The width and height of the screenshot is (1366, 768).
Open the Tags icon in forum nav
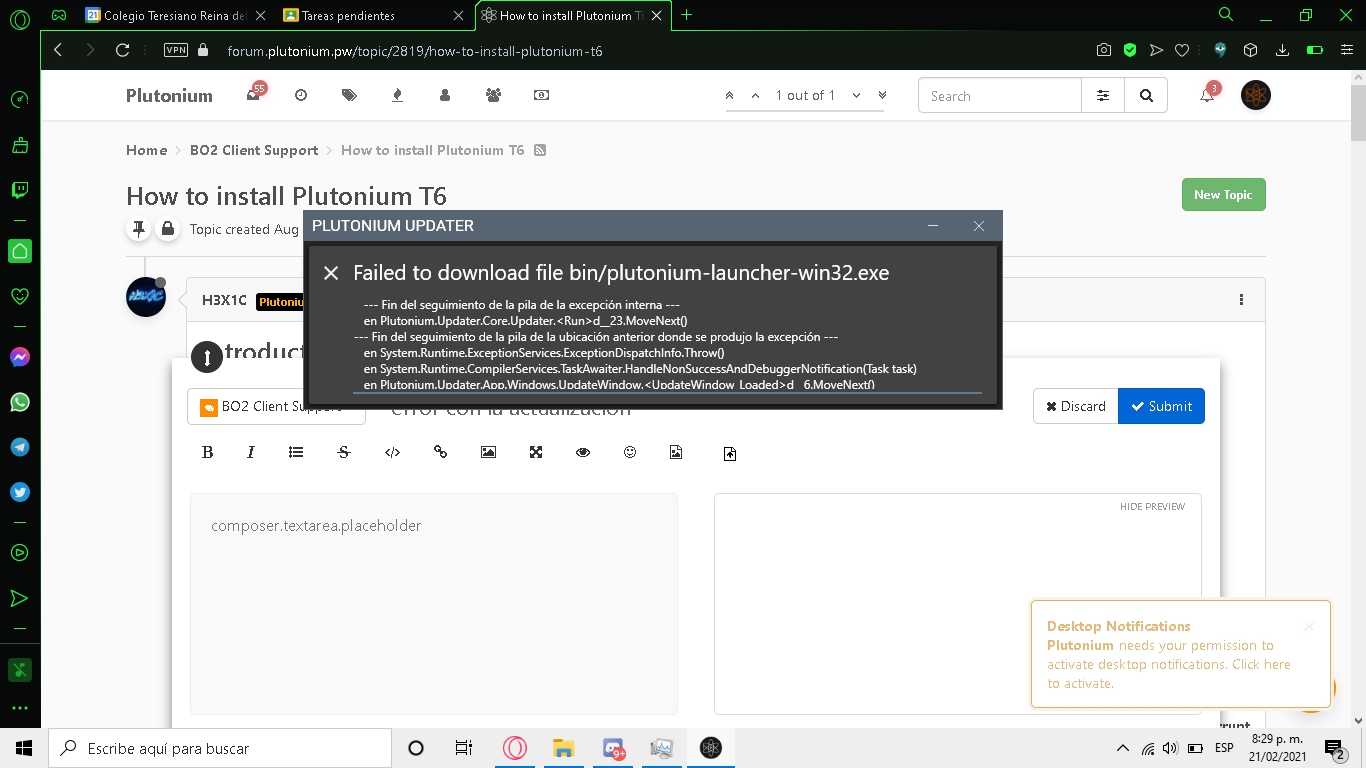pos(349,95)
